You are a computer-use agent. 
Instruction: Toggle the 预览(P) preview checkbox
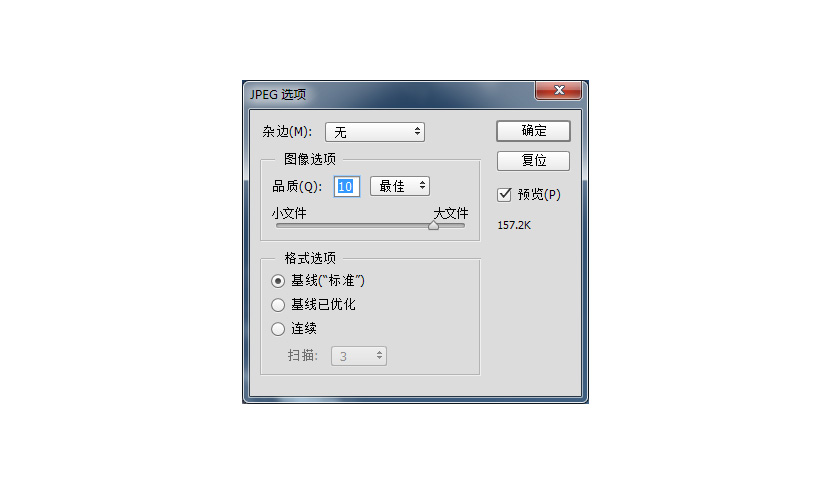click(504, 195)
